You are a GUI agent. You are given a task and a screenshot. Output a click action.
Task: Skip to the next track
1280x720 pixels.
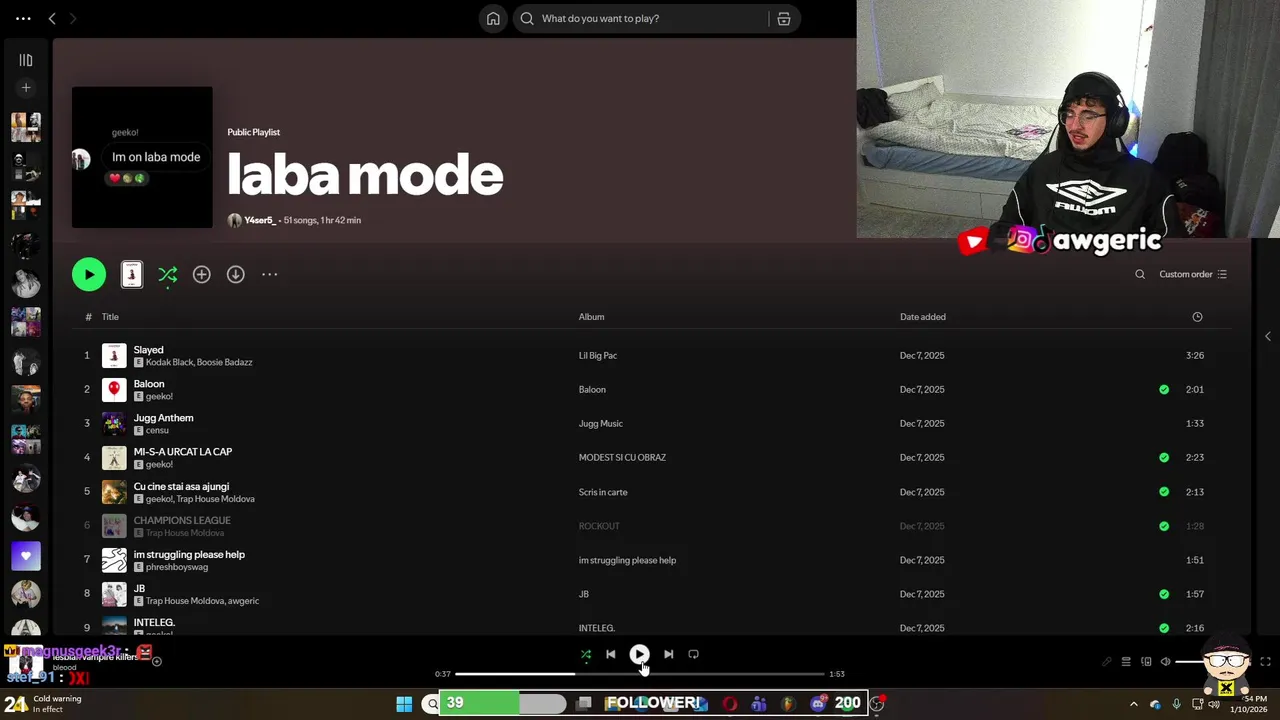[x=668, y=654]
